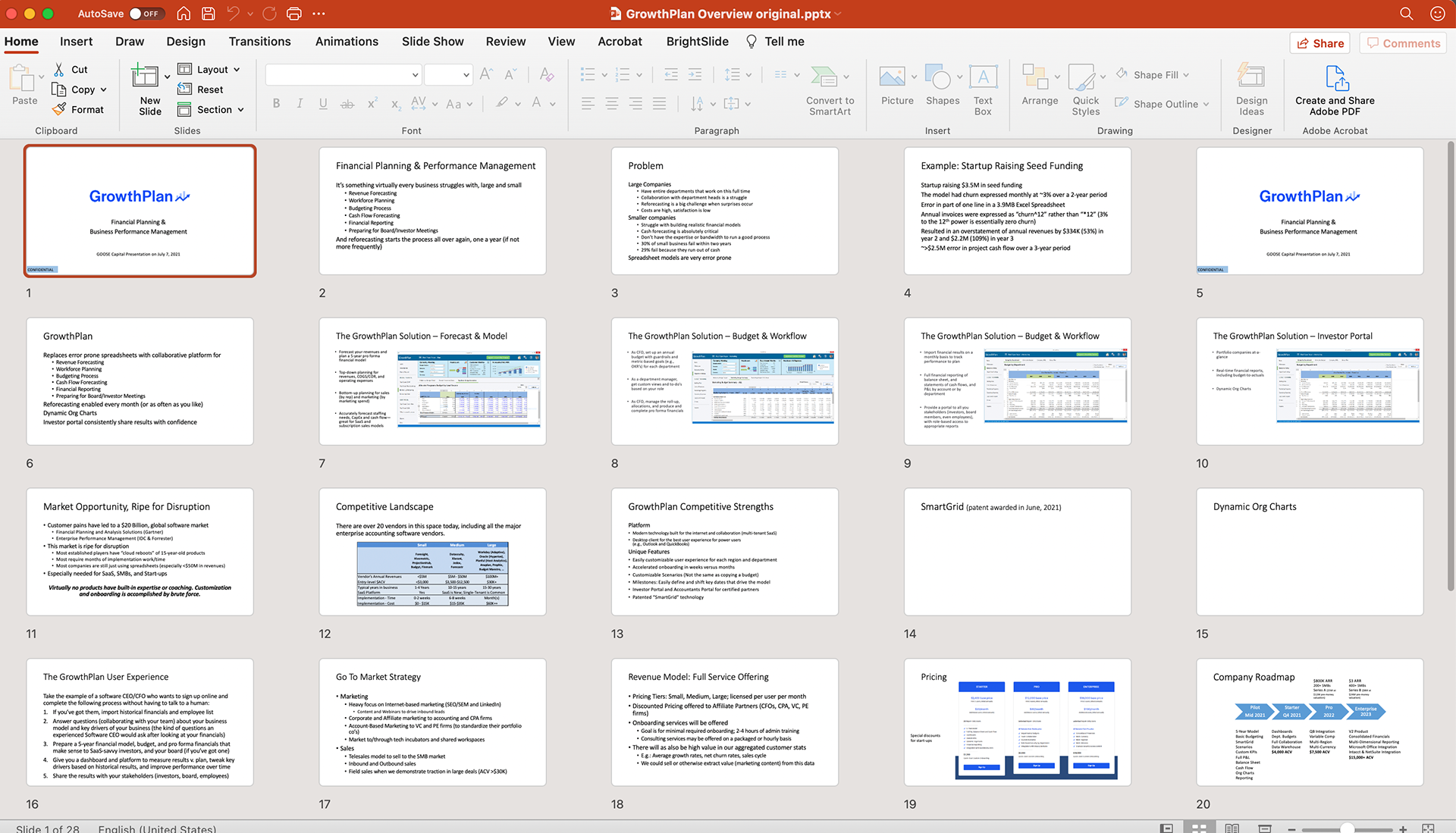Open the Insert ribbon tab
This screenshot has height=833, width=1456.
coord(76,42)
